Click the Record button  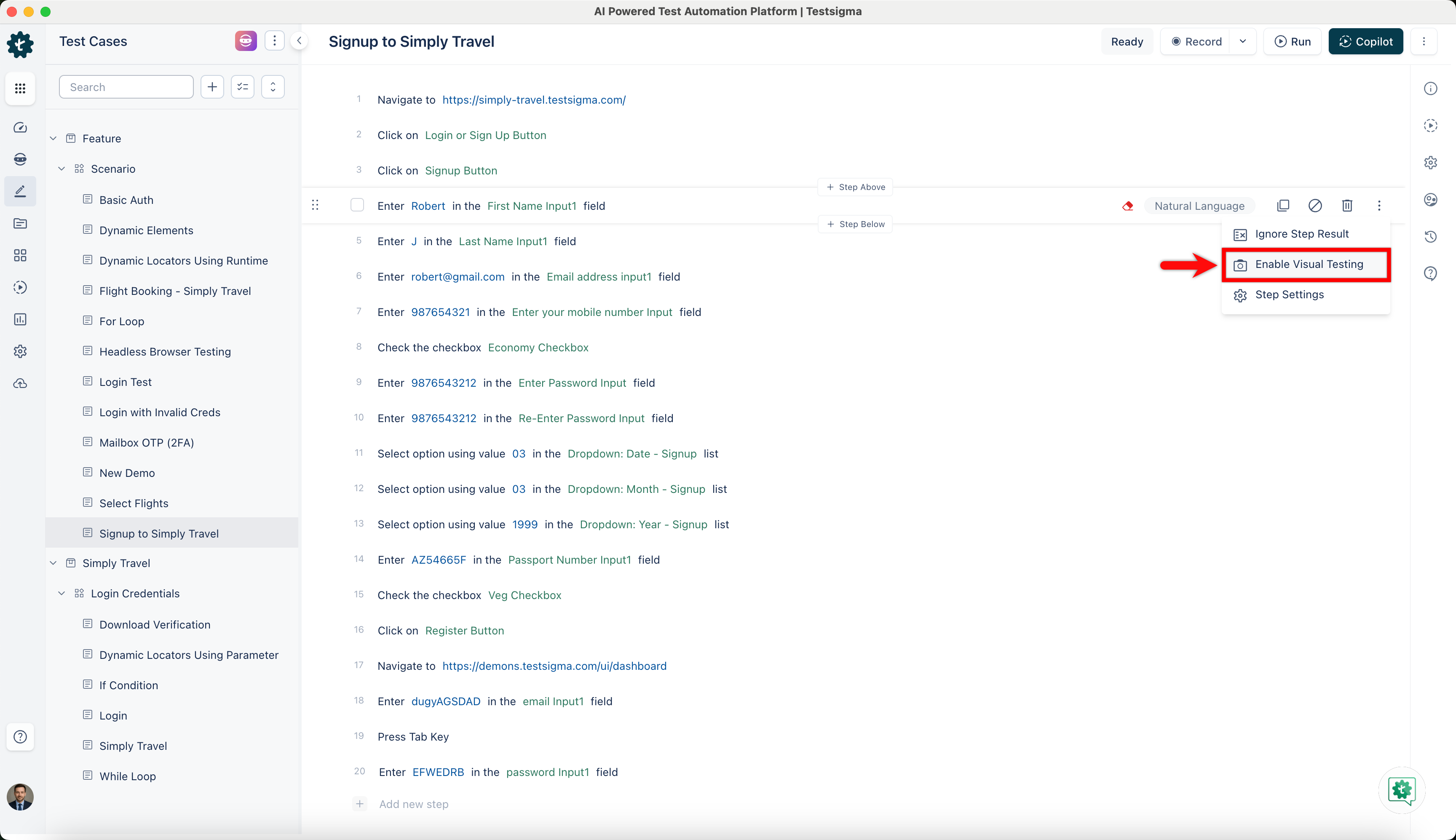[x=1196, y=42]
